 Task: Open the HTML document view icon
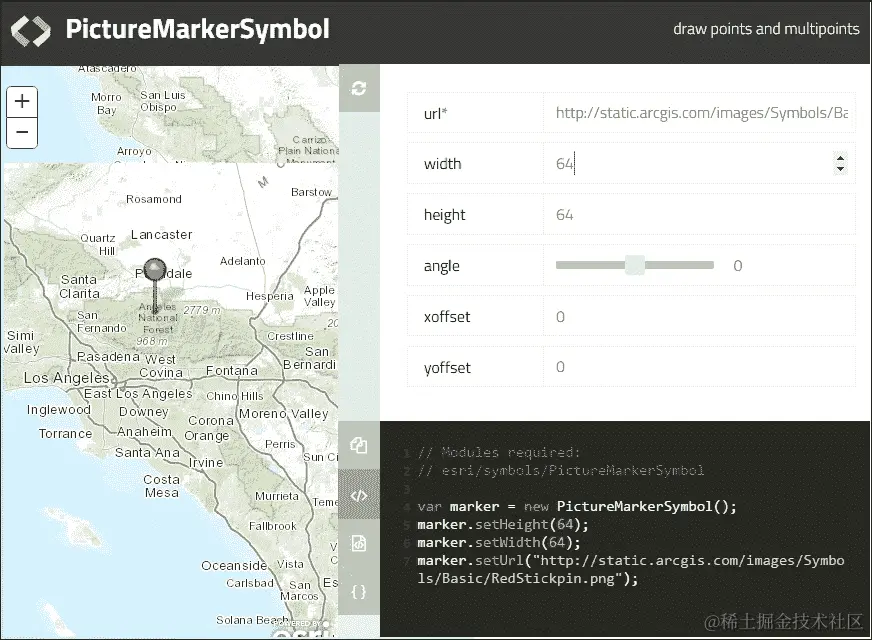pos(359,543)
